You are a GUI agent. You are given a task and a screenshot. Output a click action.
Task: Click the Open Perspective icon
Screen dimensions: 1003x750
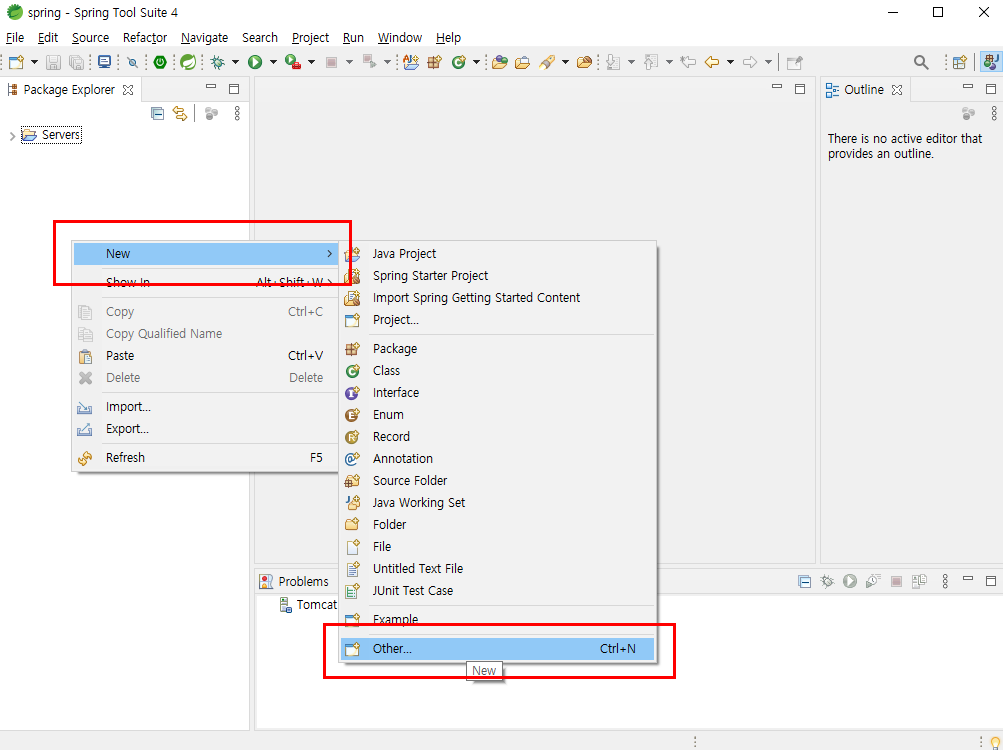[960, 62]
